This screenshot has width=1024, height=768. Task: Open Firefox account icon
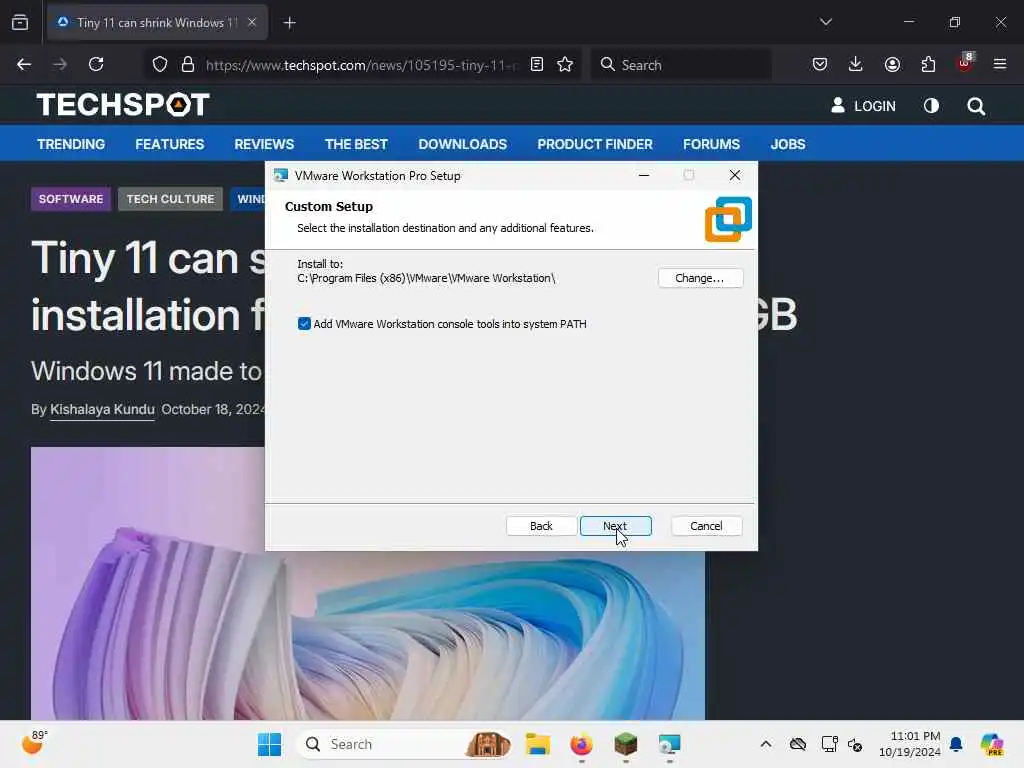click(x=892, y=64)
